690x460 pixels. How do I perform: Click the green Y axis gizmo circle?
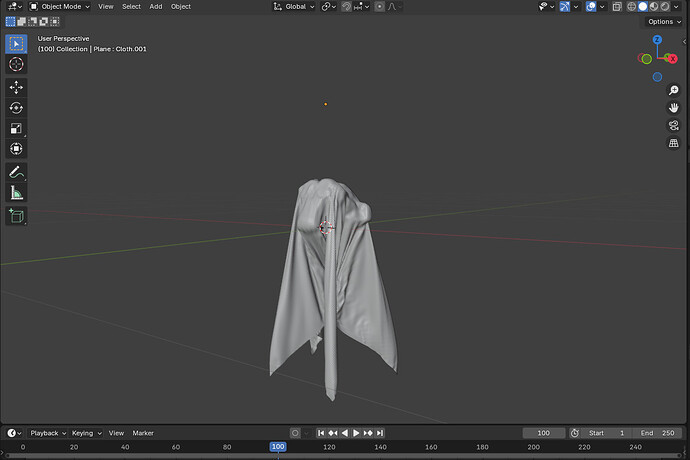tap(646, 59)
